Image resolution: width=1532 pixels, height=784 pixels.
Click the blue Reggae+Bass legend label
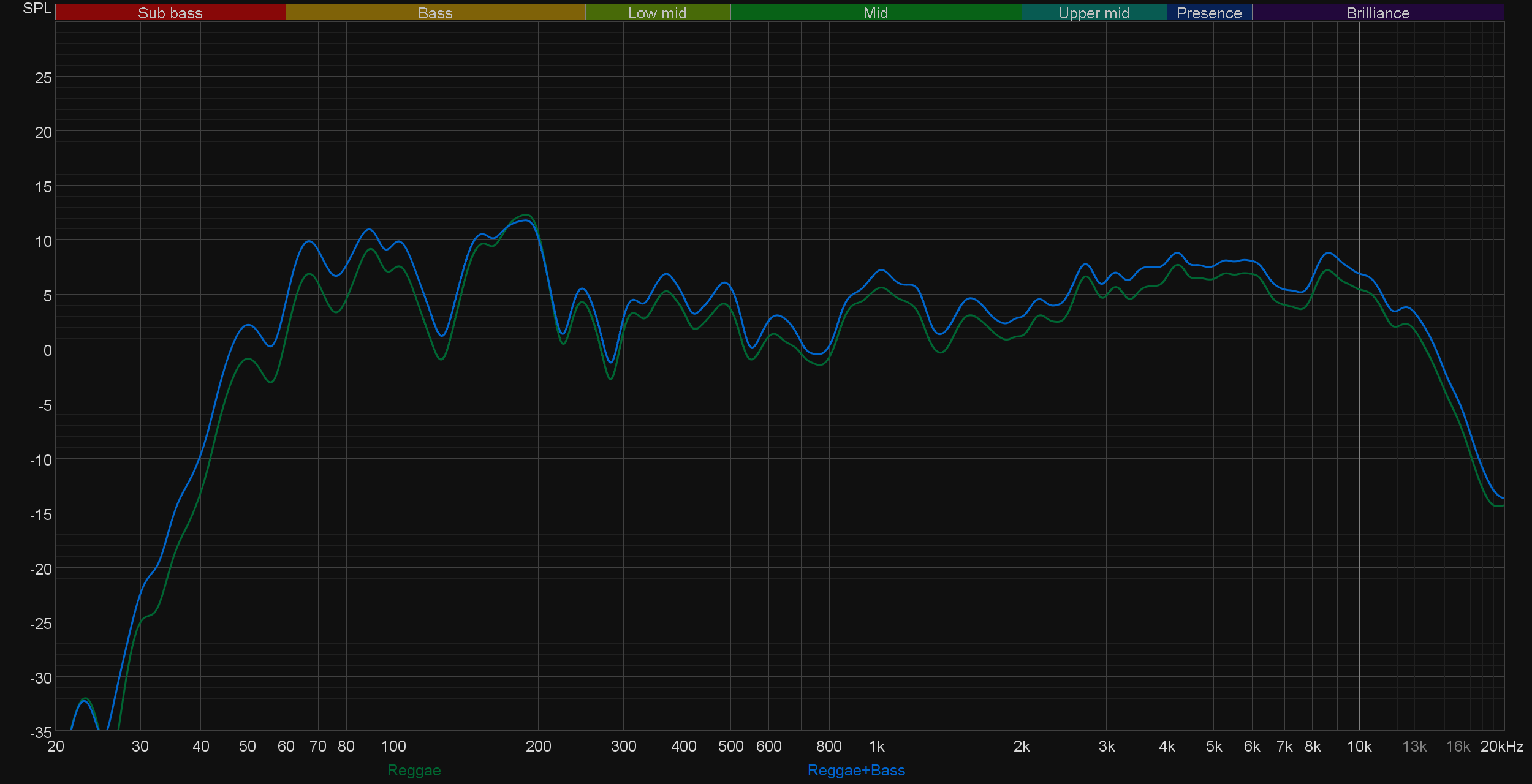855,770
